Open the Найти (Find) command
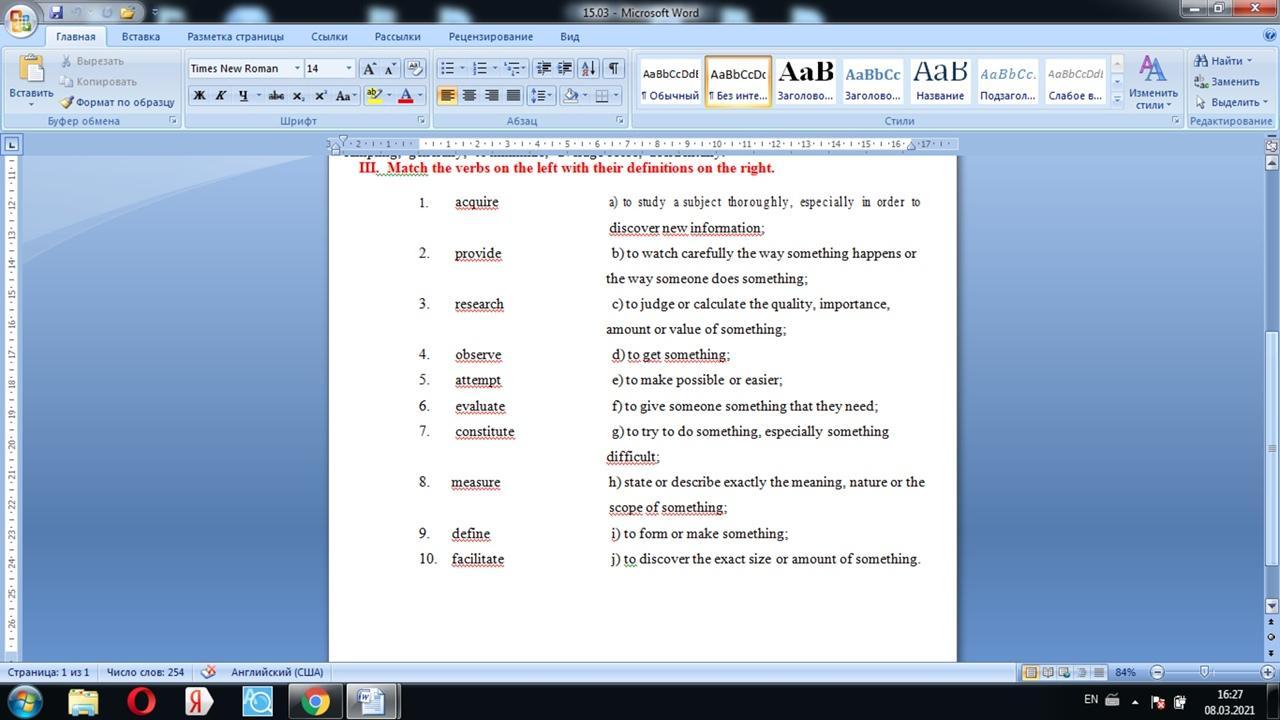Image resolution: width=1280 pixels, height=720 pixels. [1223, 61]
